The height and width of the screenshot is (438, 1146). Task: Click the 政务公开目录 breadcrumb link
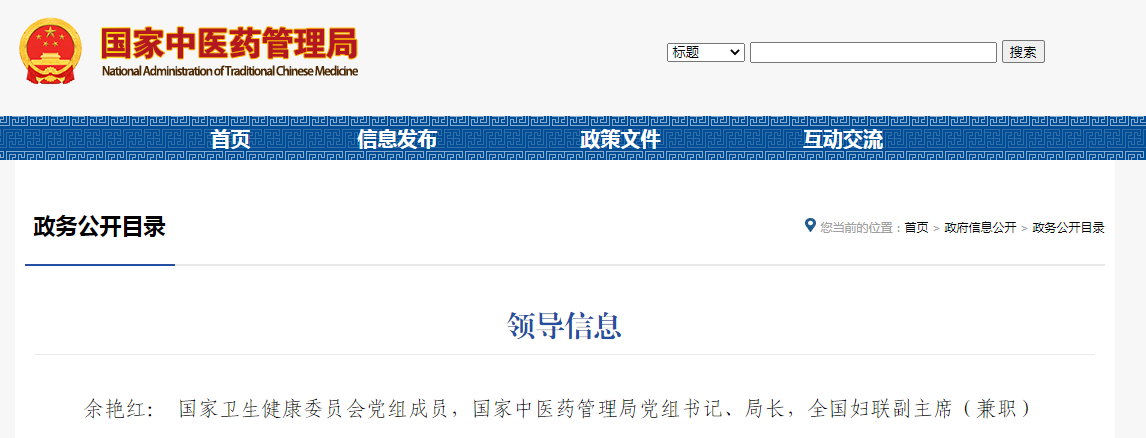click(x=1068, y=227)
